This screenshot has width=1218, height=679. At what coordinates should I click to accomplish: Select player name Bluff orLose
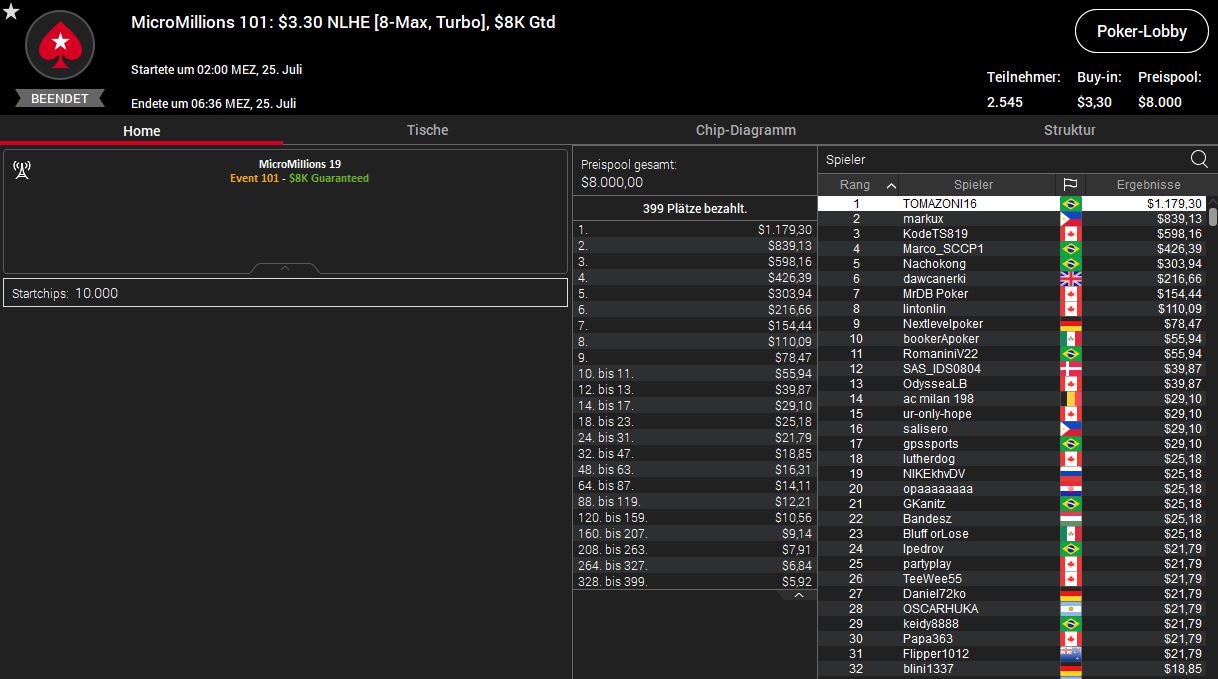click(936, 534)
